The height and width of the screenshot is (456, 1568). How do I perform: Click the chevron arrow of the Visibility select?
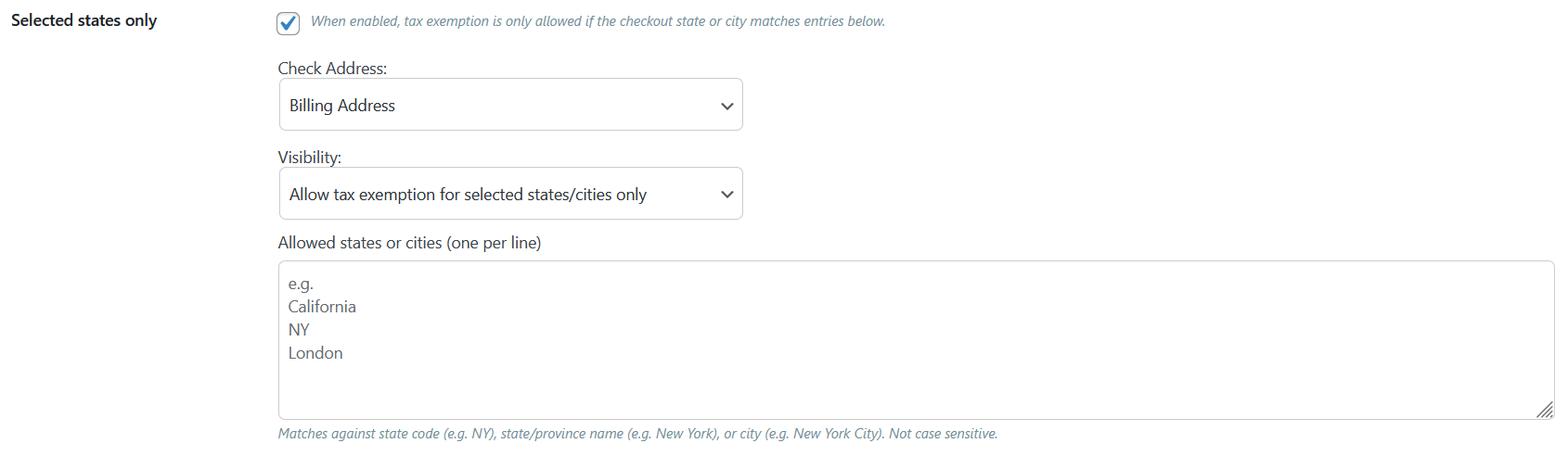click(x=727, y=195)
